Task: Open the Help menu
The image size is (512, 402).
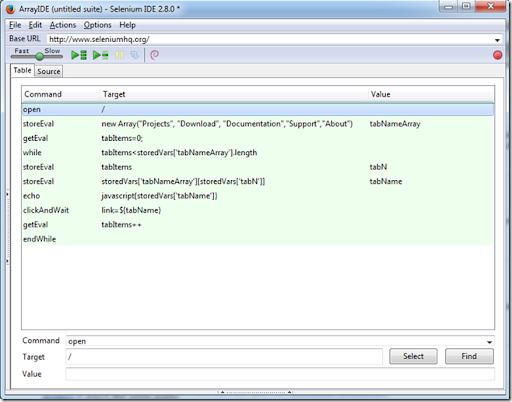Action: 127,25
